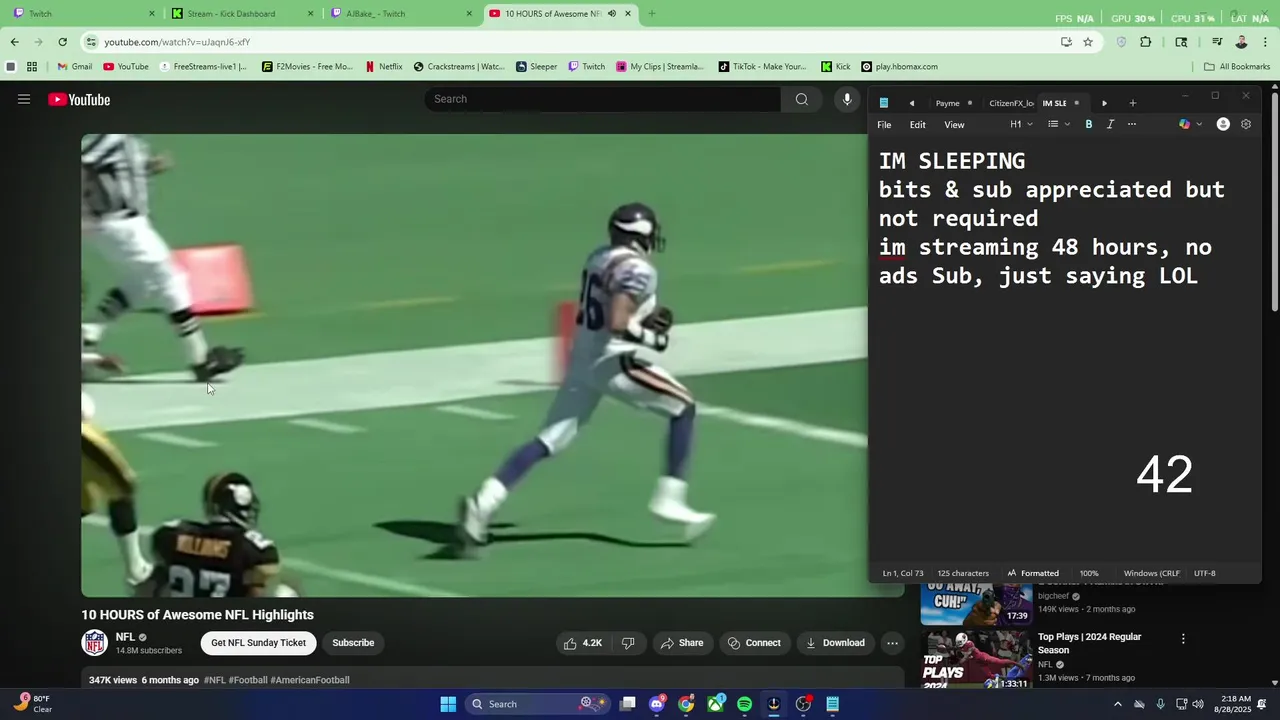Open the #AmericanFootball hashtag link
The width and height of the screenshot is (1280, 720).
tap(310, 680)
